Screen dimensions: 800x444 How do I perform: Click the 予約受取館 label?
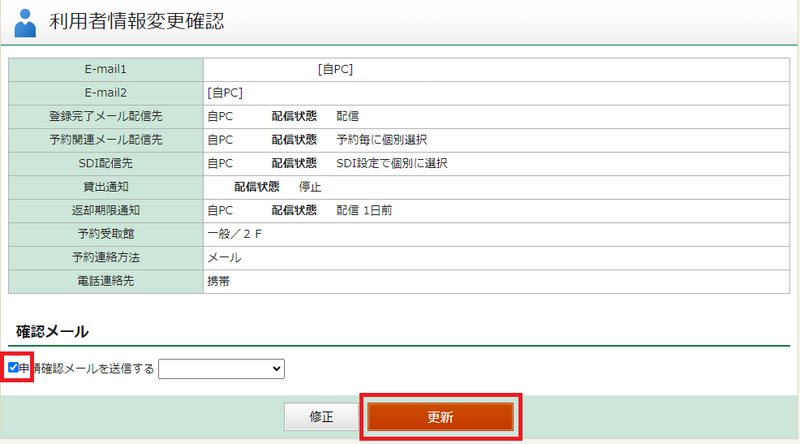click(x=106, y=234)
